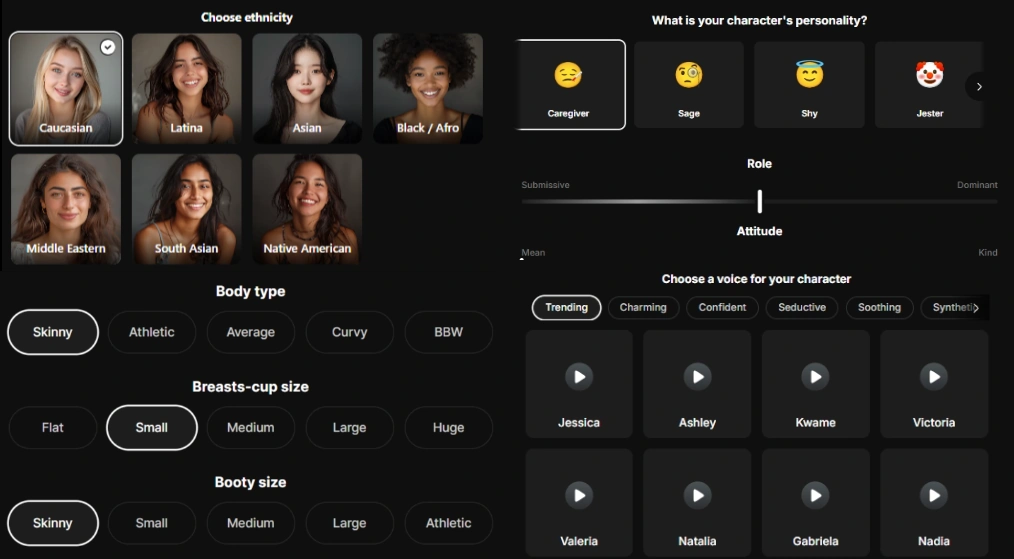
Task: Set cup size to Medium
Action: 251,428
